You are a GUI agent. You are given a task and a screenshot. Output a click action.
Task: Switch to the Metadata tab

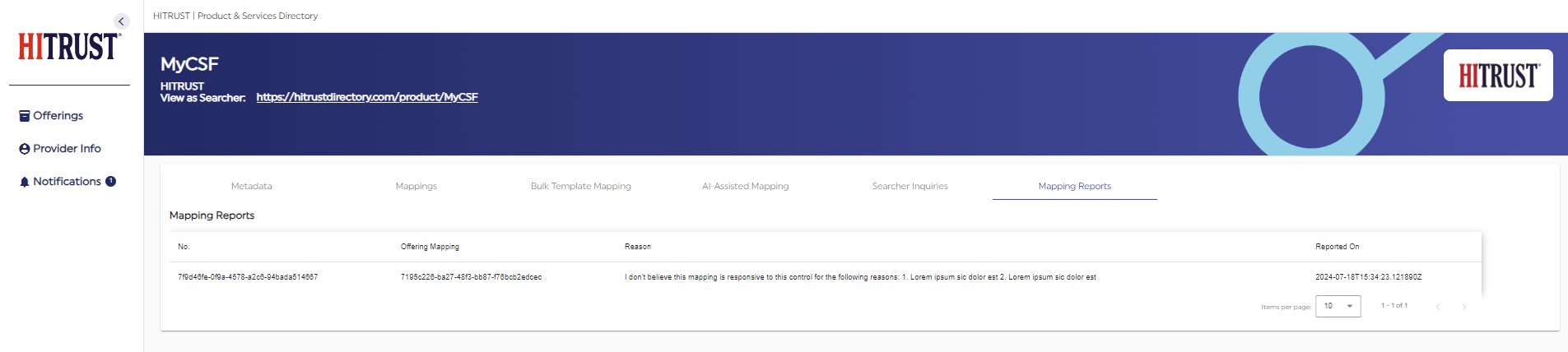pyautogui.click(x=252, y=186)
